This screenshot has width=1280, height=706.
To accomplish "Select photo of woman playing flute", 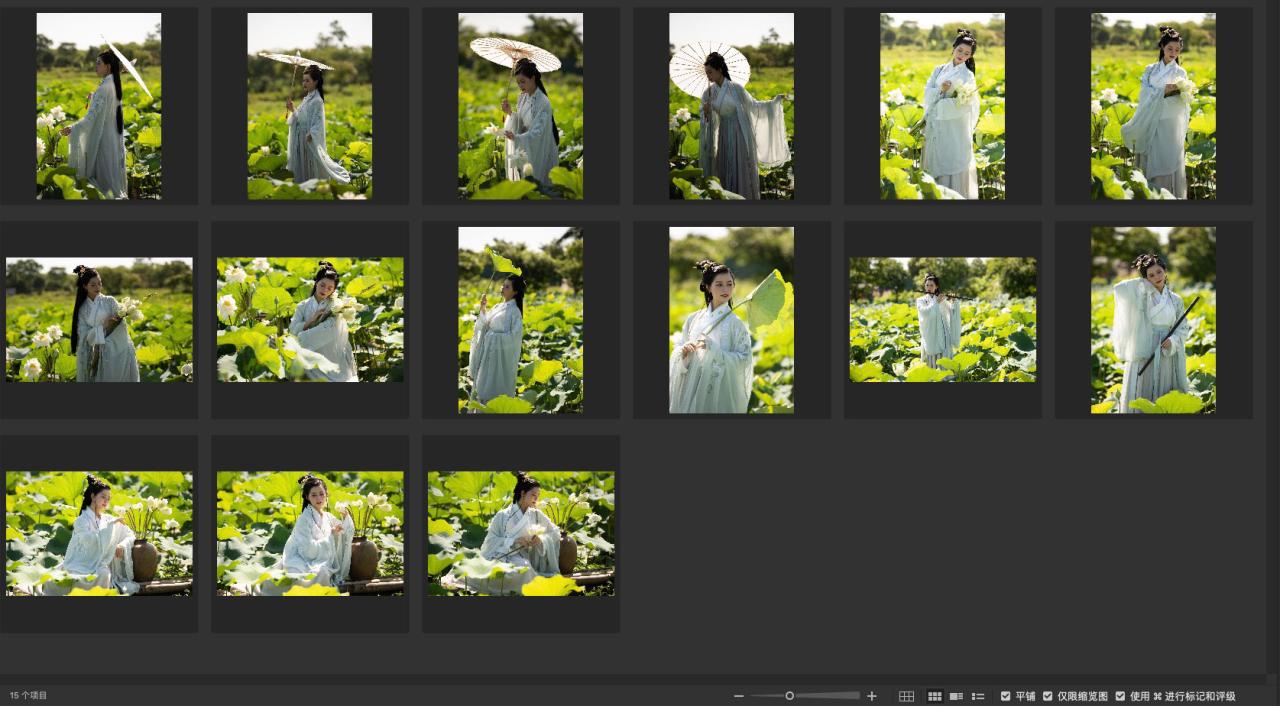I will click(x=942, y=320).
